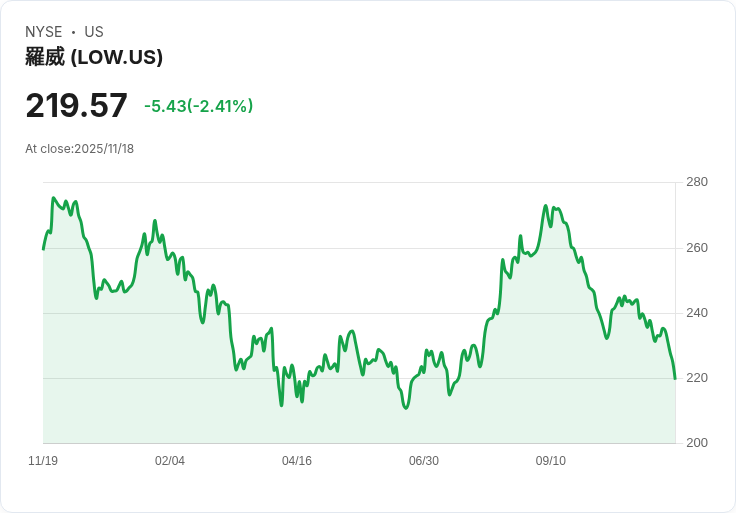
Task: Select the 260 price axis label
Action: [696, 248]
